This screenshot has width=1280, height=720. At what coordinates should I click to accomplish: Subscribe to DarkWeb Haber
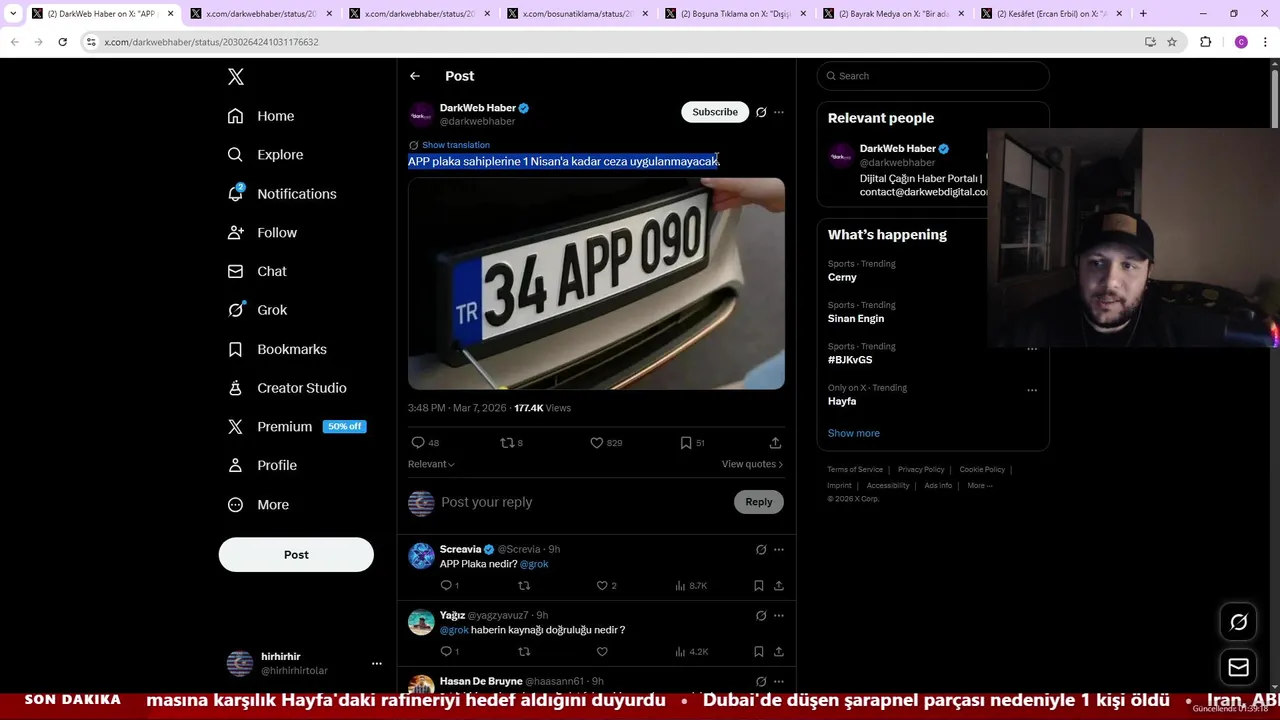(715, 112)
